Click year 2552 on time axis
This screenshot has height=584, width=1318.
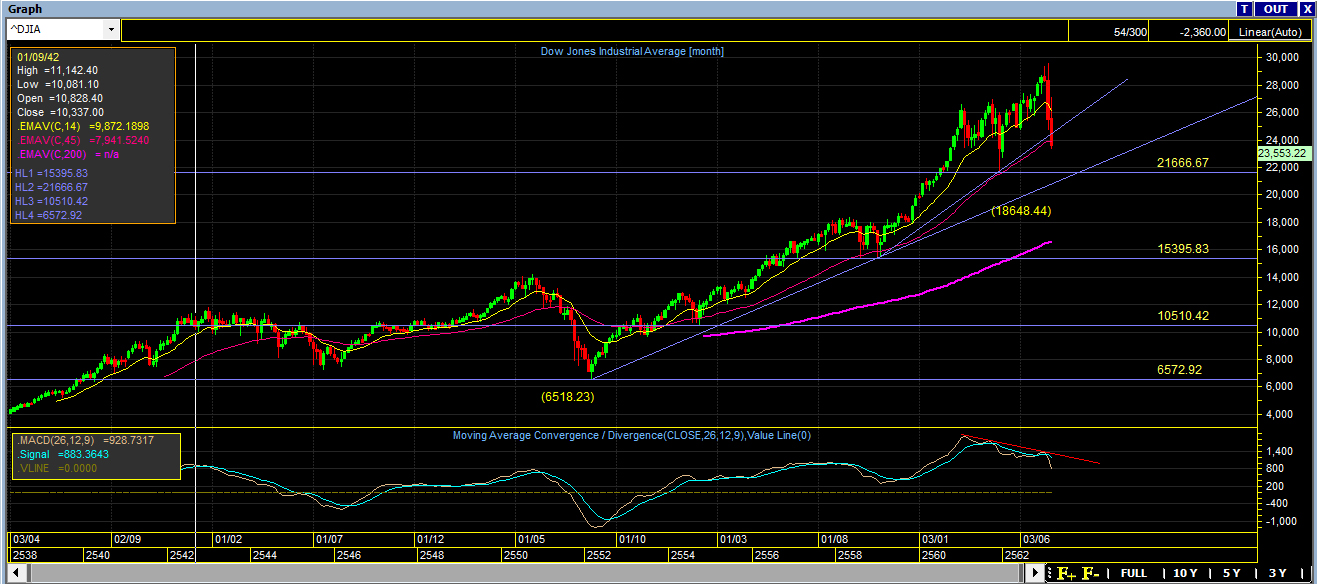pyautogui.click(x=599, y=554)
